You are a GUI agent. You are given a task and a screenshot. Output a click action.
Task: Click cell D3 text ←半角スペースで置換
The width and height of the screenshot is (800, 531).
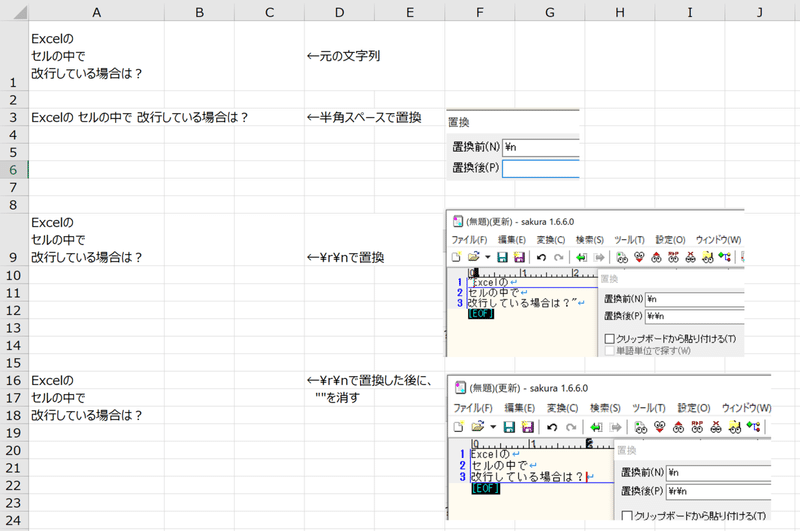(x=364, y=117)
